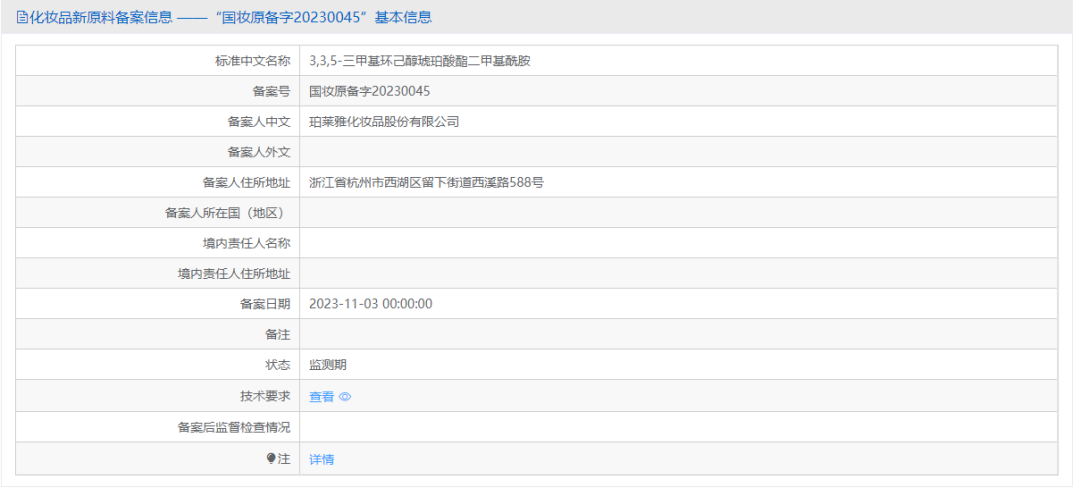The image size is (1080, 488).
Task: Click the 境内责任人名称 label
Action: click(x=247, y=244)
